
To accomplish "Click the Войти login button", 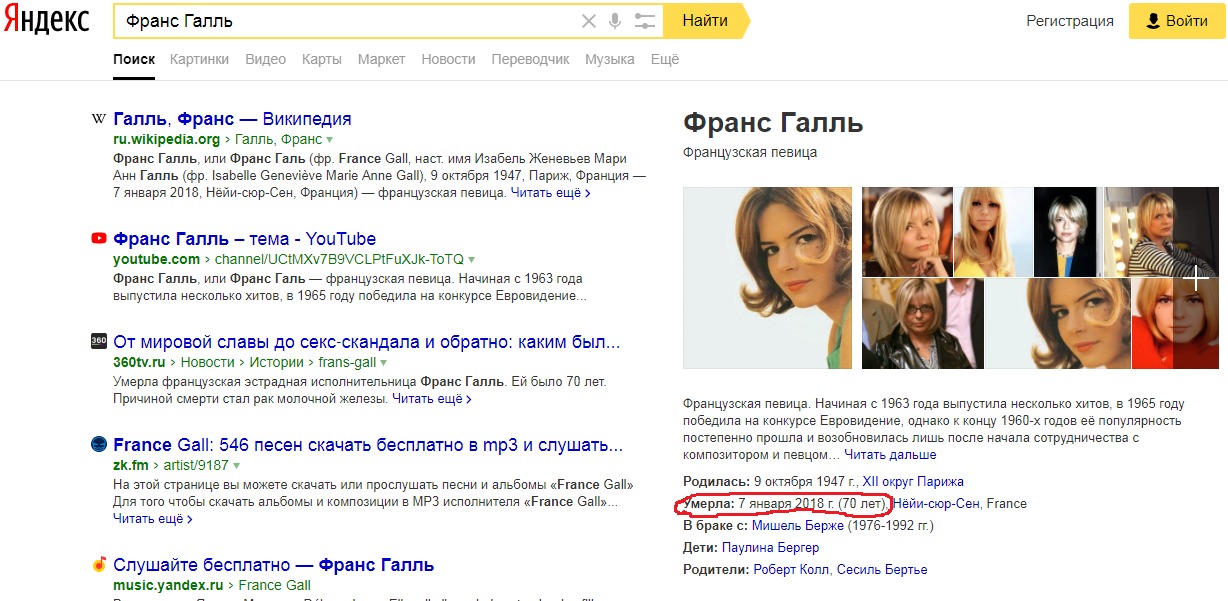I will [x=1176, y=21].
